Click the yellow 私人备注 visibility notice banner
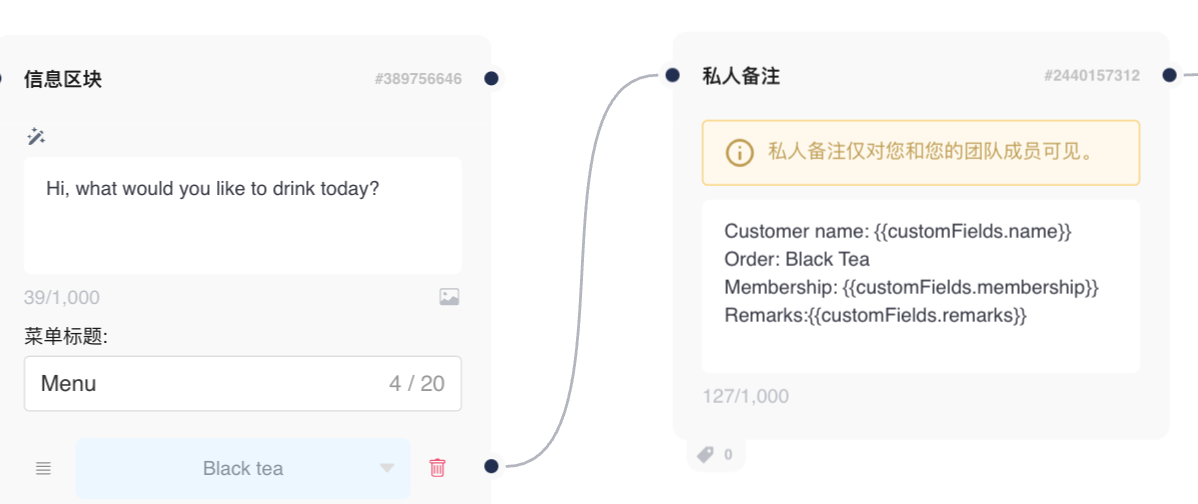 click(x=920, y=153)
